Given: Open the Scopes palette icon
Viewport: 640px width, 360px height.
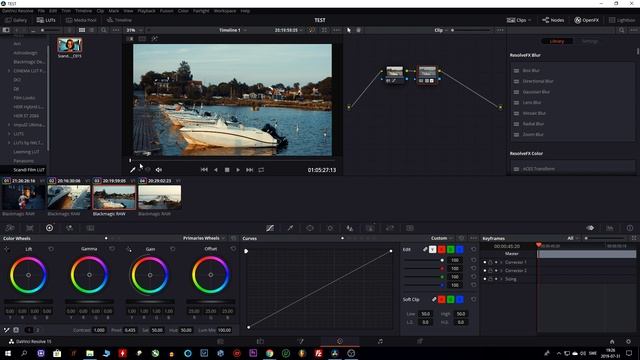Looking at the screenshot, I should coord(610,228).
